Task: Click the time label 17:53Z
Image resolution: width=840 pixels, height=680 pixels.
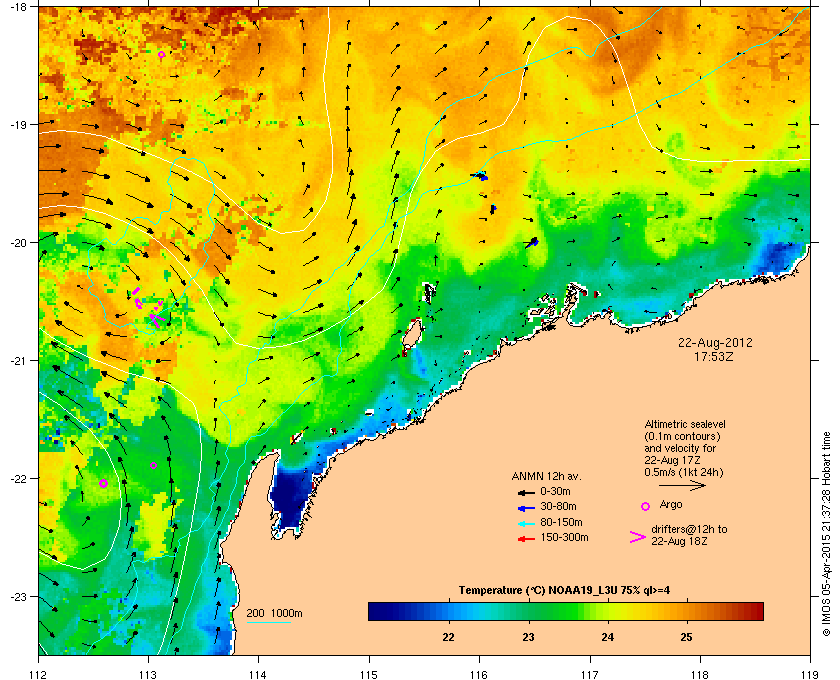Action: click(714, 356)
